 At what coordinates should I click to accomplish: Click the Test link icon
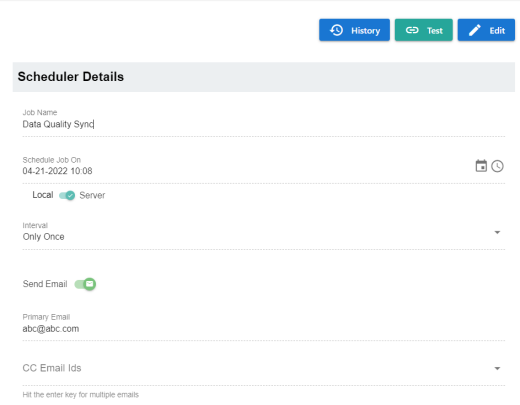412,30
